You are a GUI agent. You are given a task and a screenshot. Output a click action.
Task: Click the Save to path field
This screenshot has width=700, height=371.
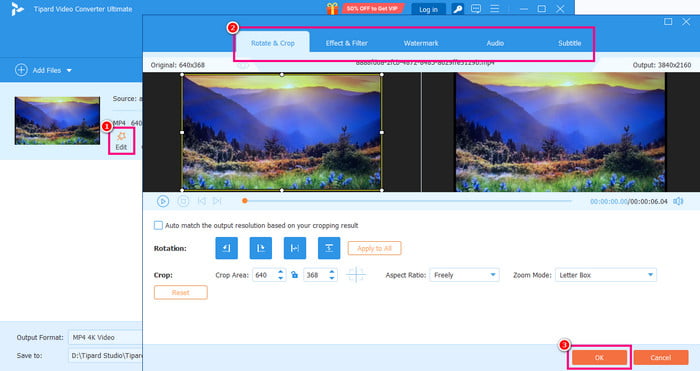tap(105, 356)
